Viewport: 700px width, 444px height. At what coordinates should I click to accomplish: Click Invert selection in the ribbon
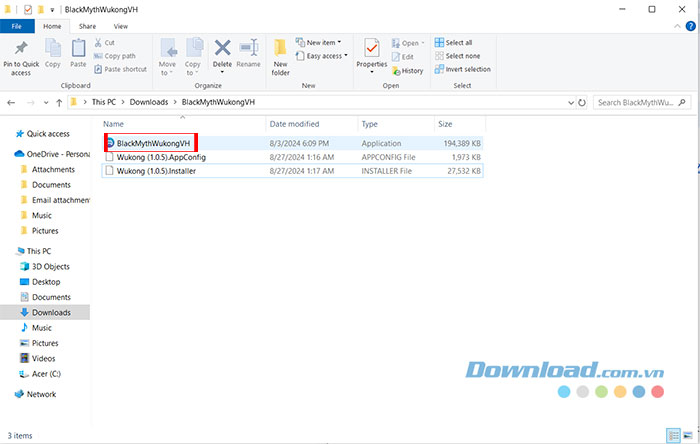[x=462, y=69]
